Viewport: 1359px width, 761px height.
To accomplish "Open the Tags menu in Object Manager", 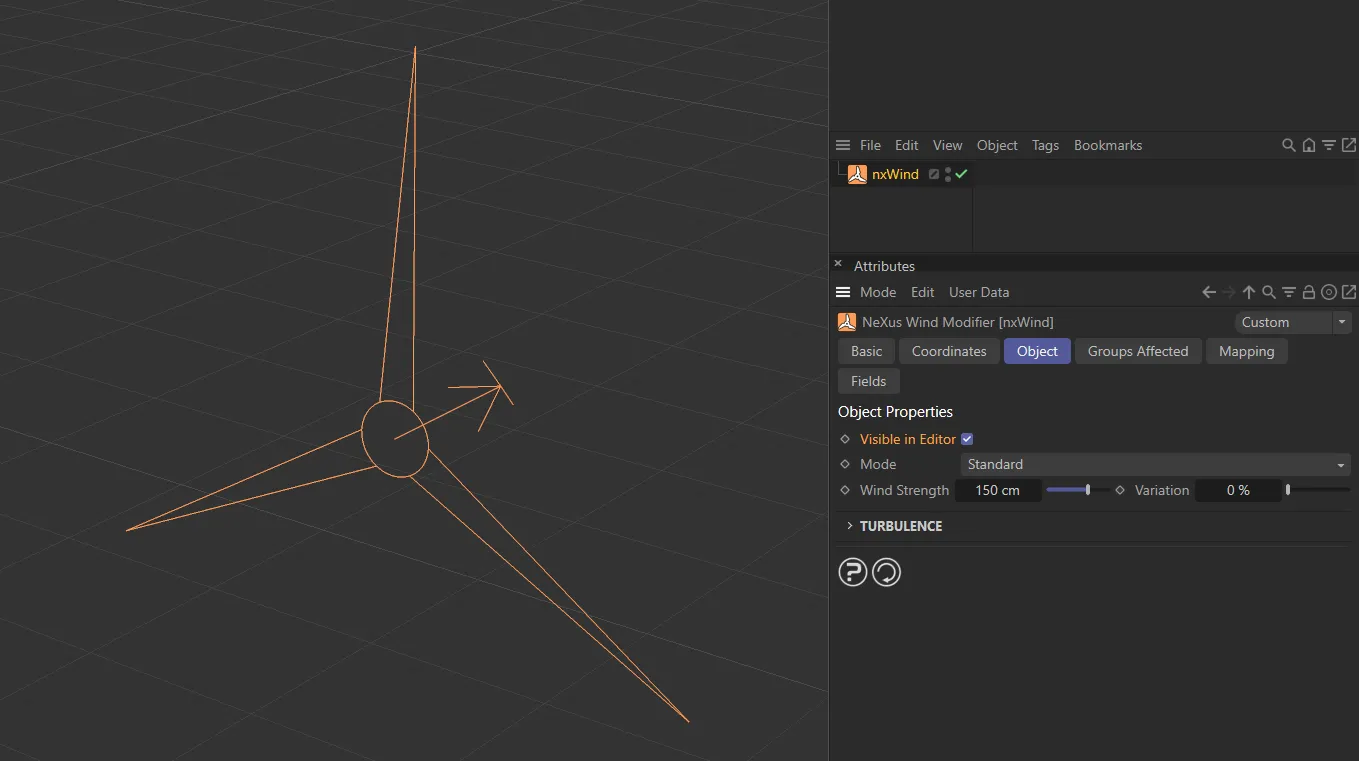I will click(1045, 145).
